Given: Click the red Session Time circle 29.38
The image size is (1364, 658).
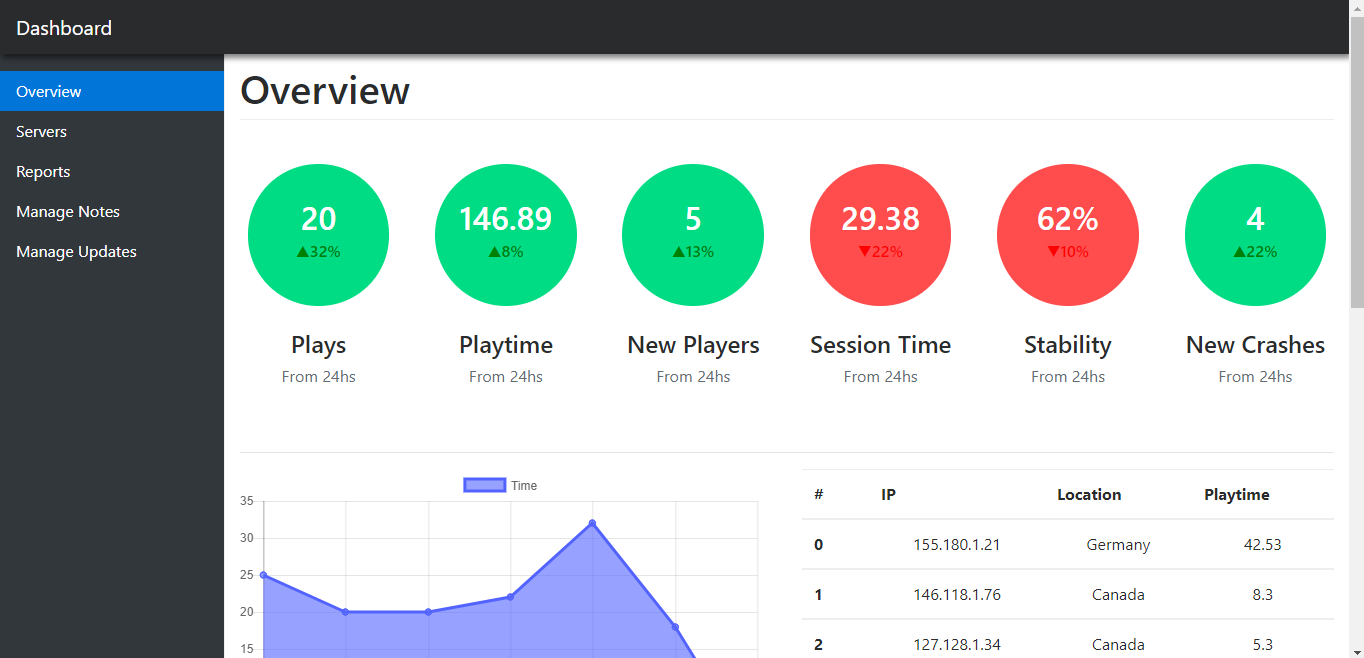Looking at the screenshot, I should point(880,235).
